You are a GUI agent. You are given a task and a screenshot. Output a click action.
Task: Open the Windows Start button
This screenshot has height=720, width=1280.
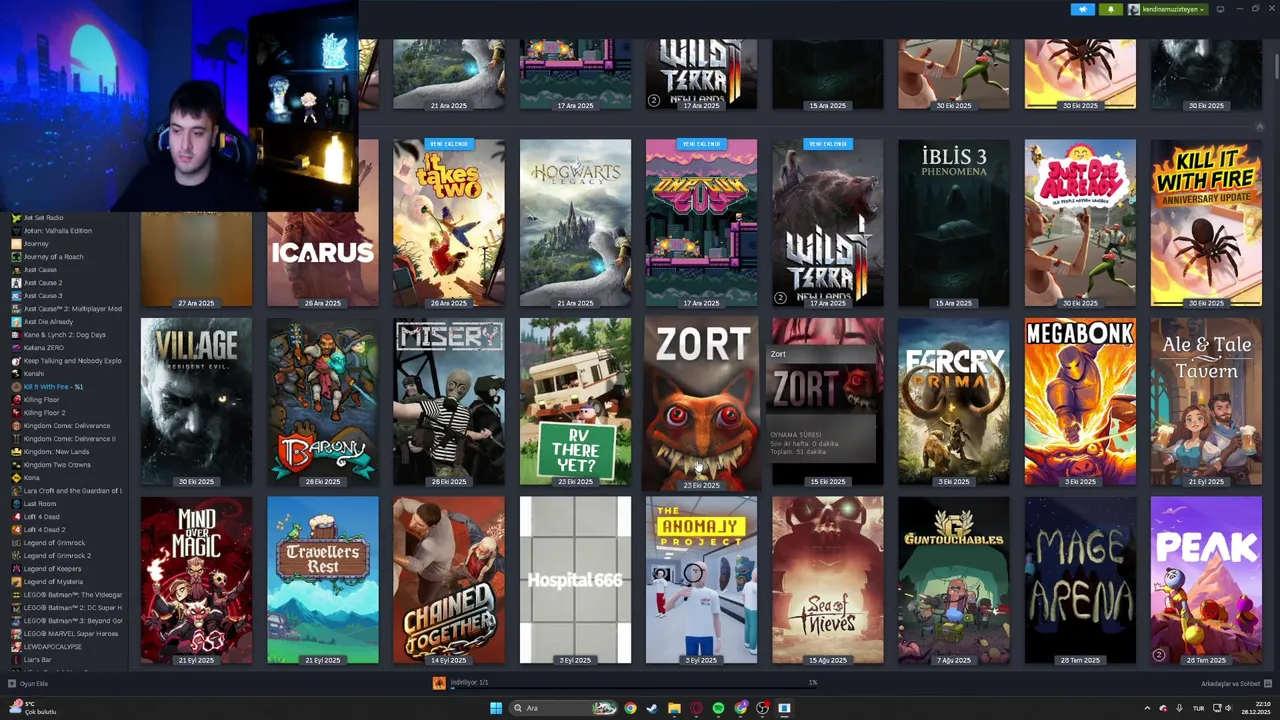pos(495,708)
